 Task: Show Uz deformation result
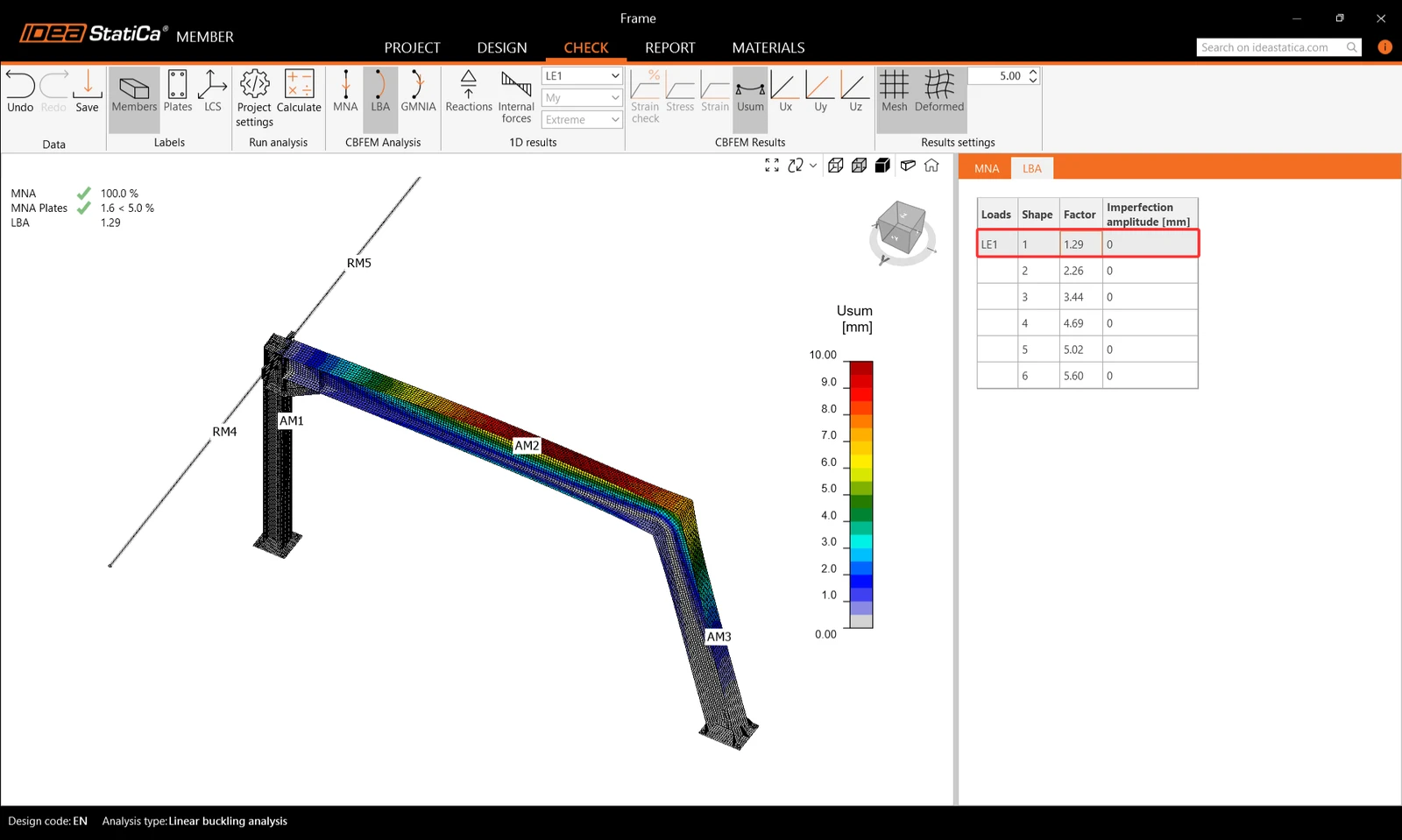click(855, 91)
